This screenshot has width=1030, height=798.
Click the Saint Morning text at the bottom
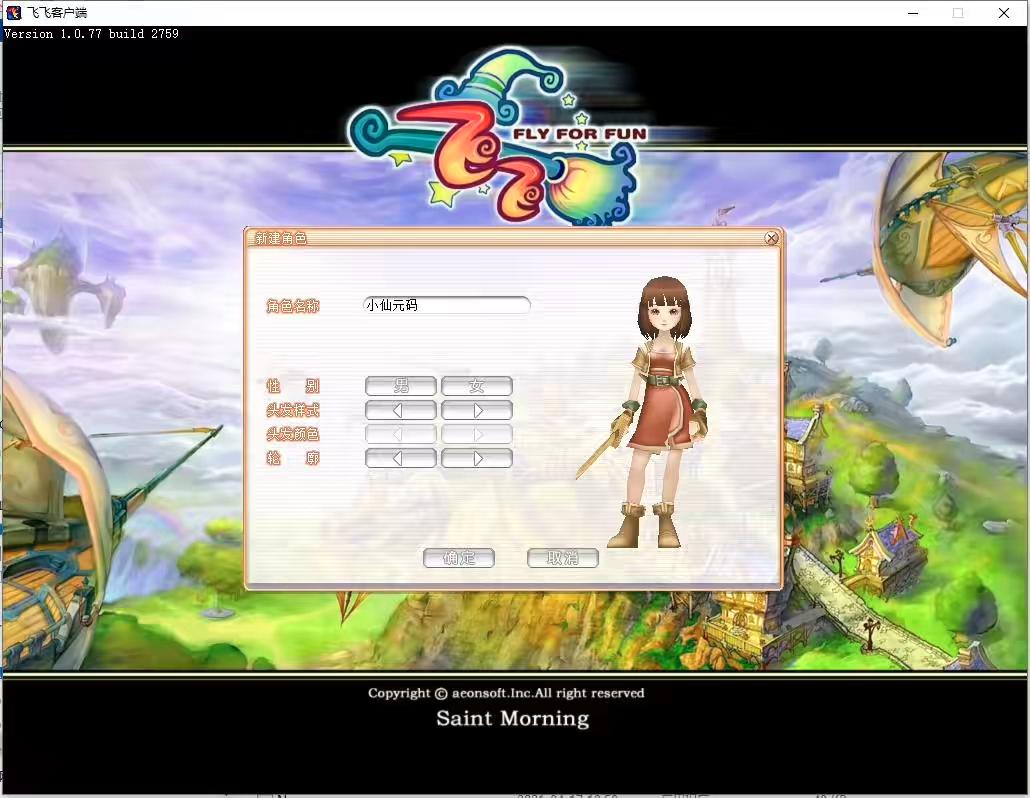pyautogui.click(x=512, y=718)
